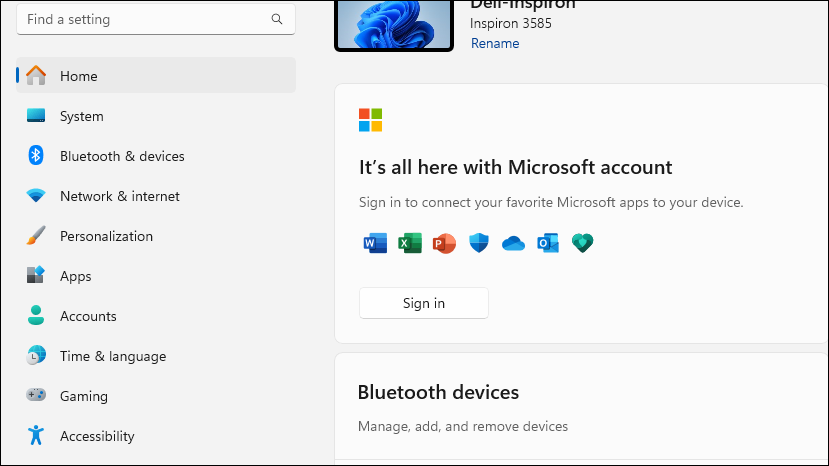Click the Home house icon in sidebar
829x466 pixels.
tap(36, 75)
